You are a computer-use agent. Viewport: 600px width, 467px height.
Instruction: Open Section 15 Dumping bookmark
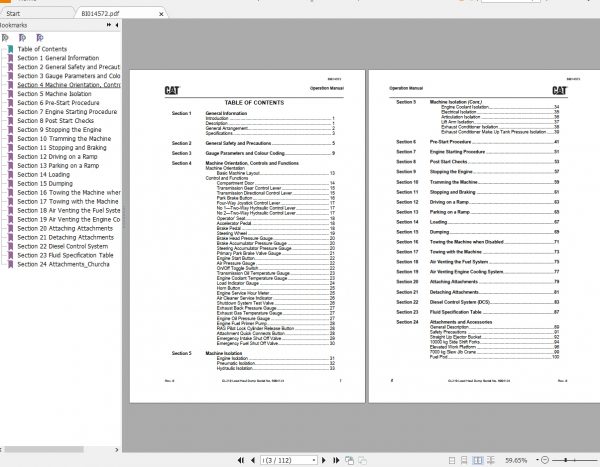[x=45, y=183]
